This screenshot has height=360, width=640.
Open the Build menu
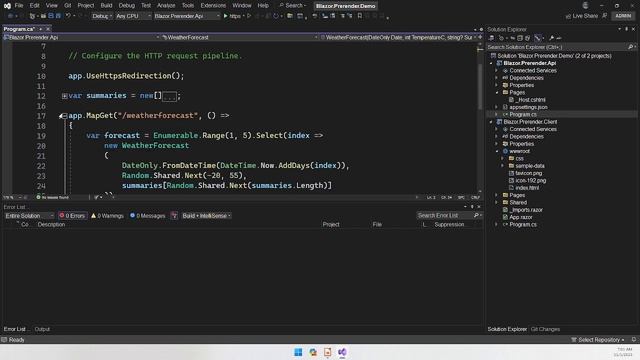[x=106, y=6]
